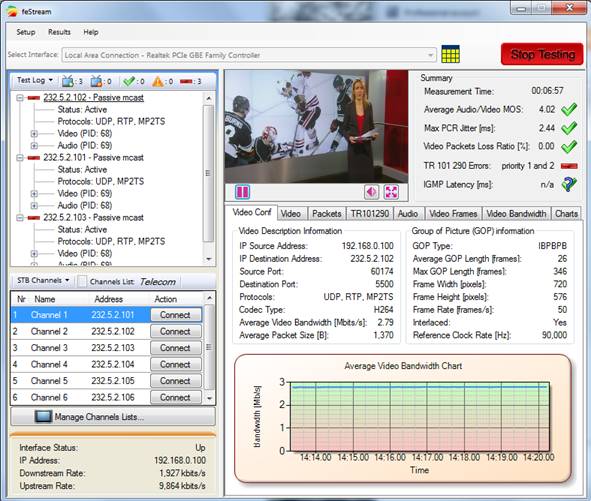Open the Test Log dropdown
The height and width of the screenshot is (501, 591).
coord(35,80)
